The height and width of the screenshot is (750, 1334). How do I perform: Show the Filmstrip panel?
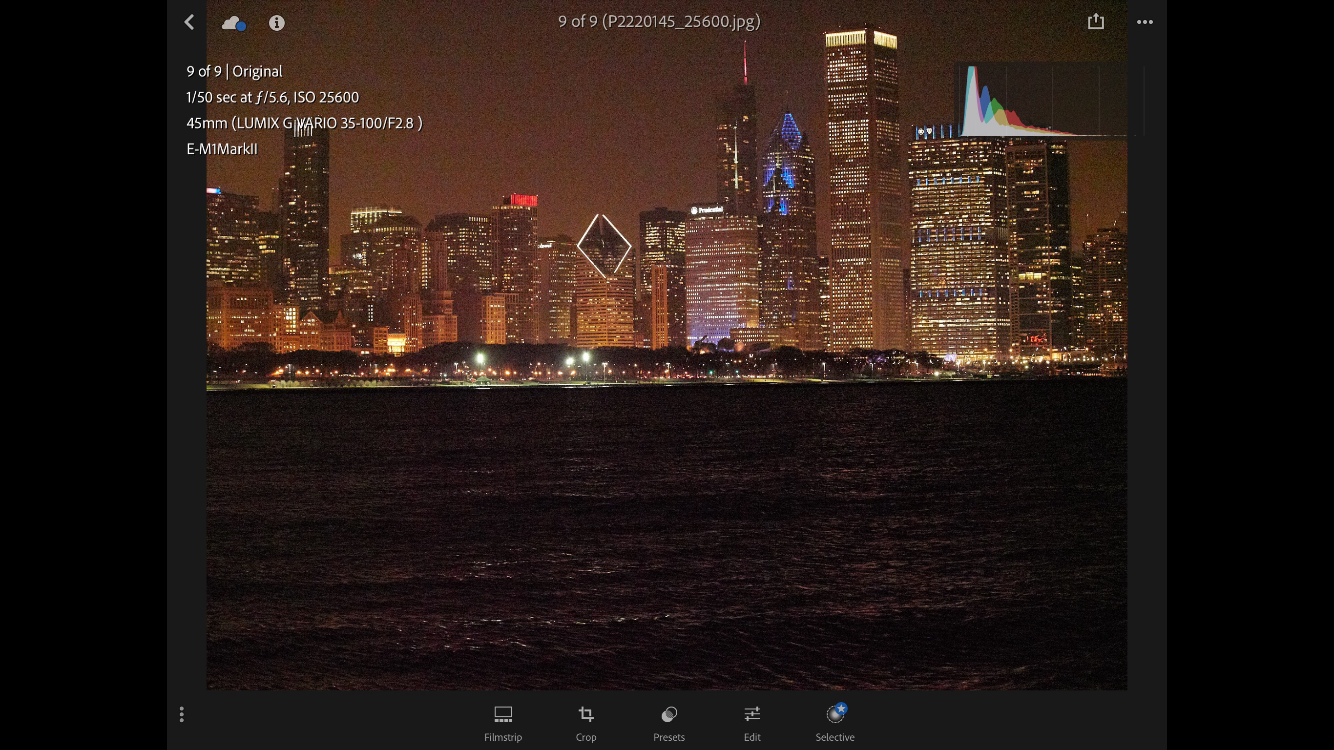503,722
